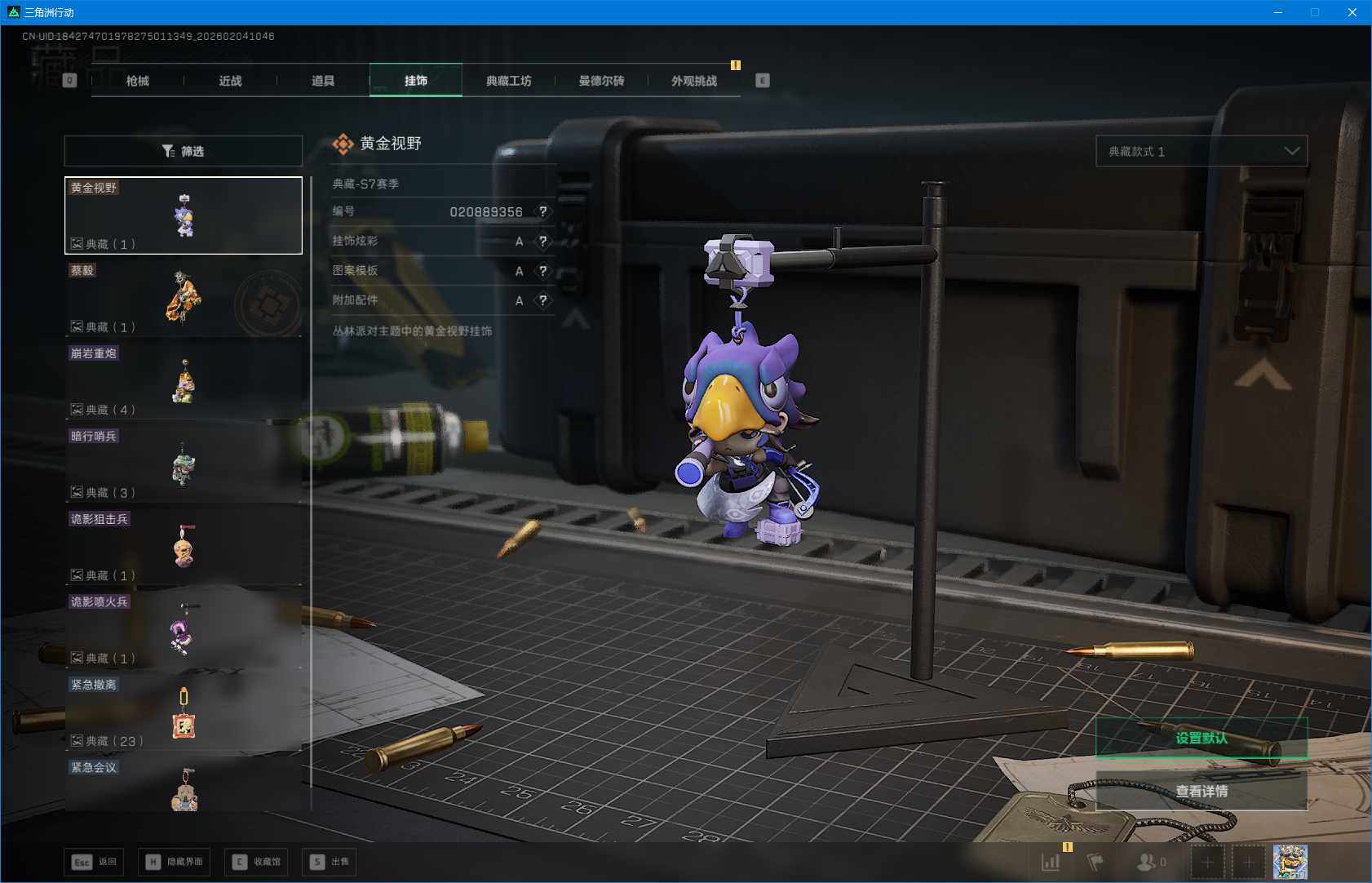This screenshot has width=1372, height=883.
Task: Click the 黄金视野 title rarity icon
Action: [x=343, y=144]
